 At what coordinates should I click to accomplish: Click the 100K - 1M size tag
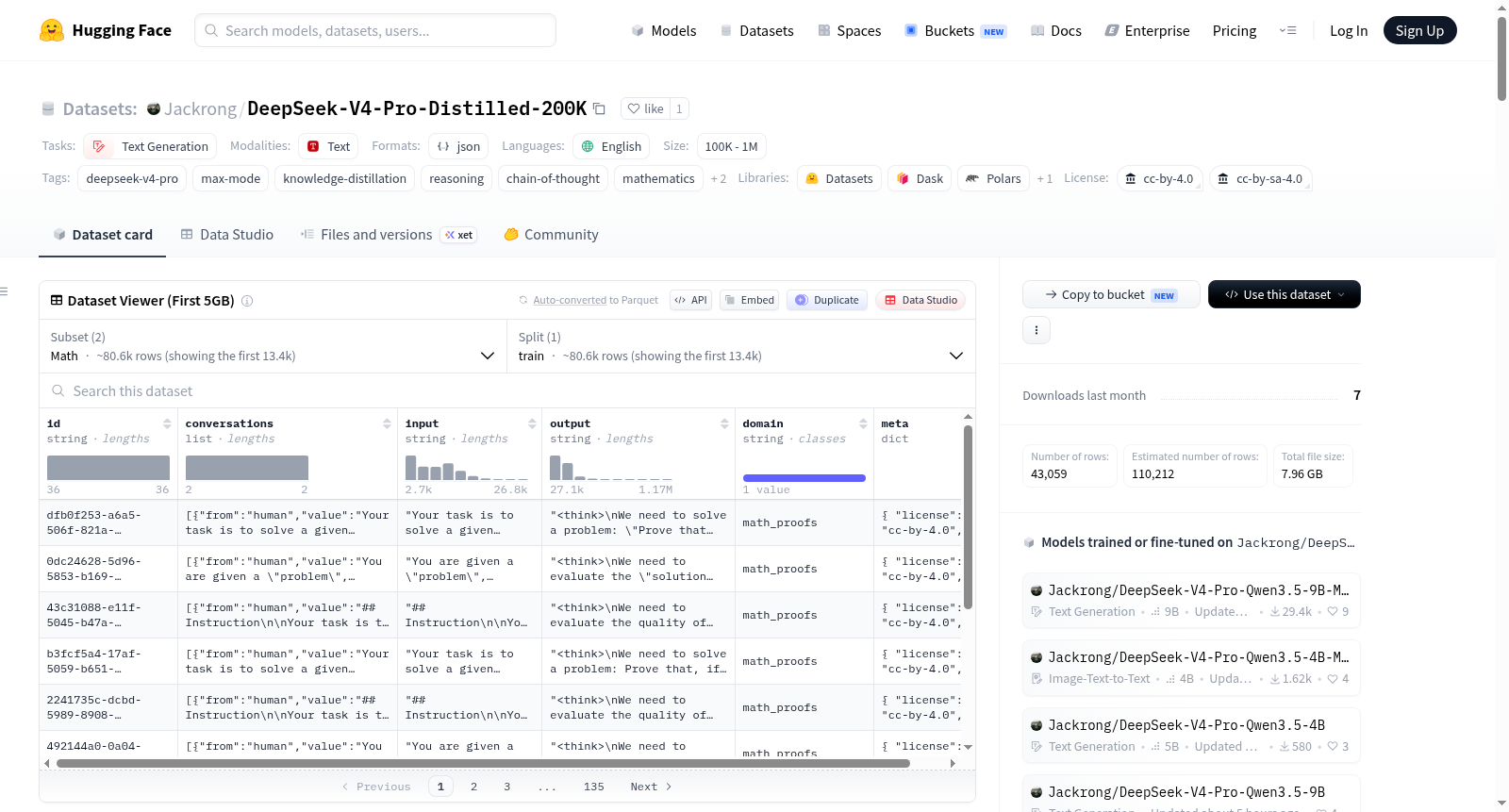coord(732,146)
